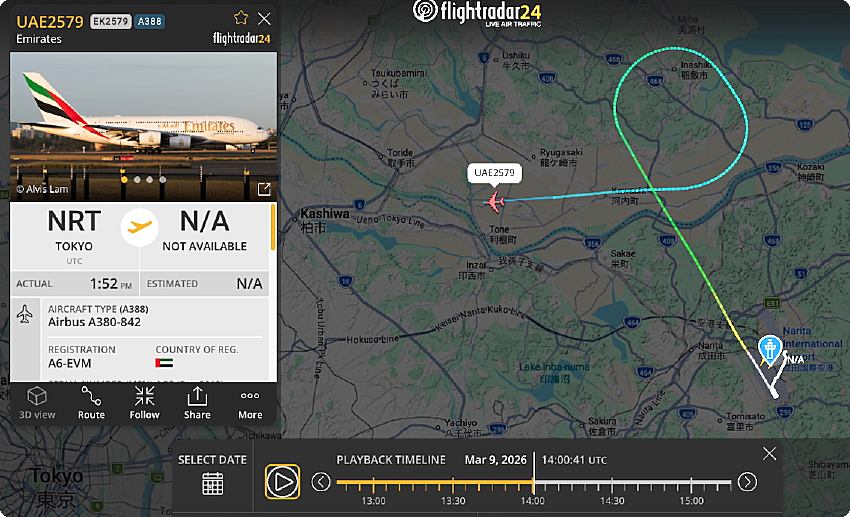Click the Narita airport tower pin
This screenshot has width=850, height=517.
770,350
